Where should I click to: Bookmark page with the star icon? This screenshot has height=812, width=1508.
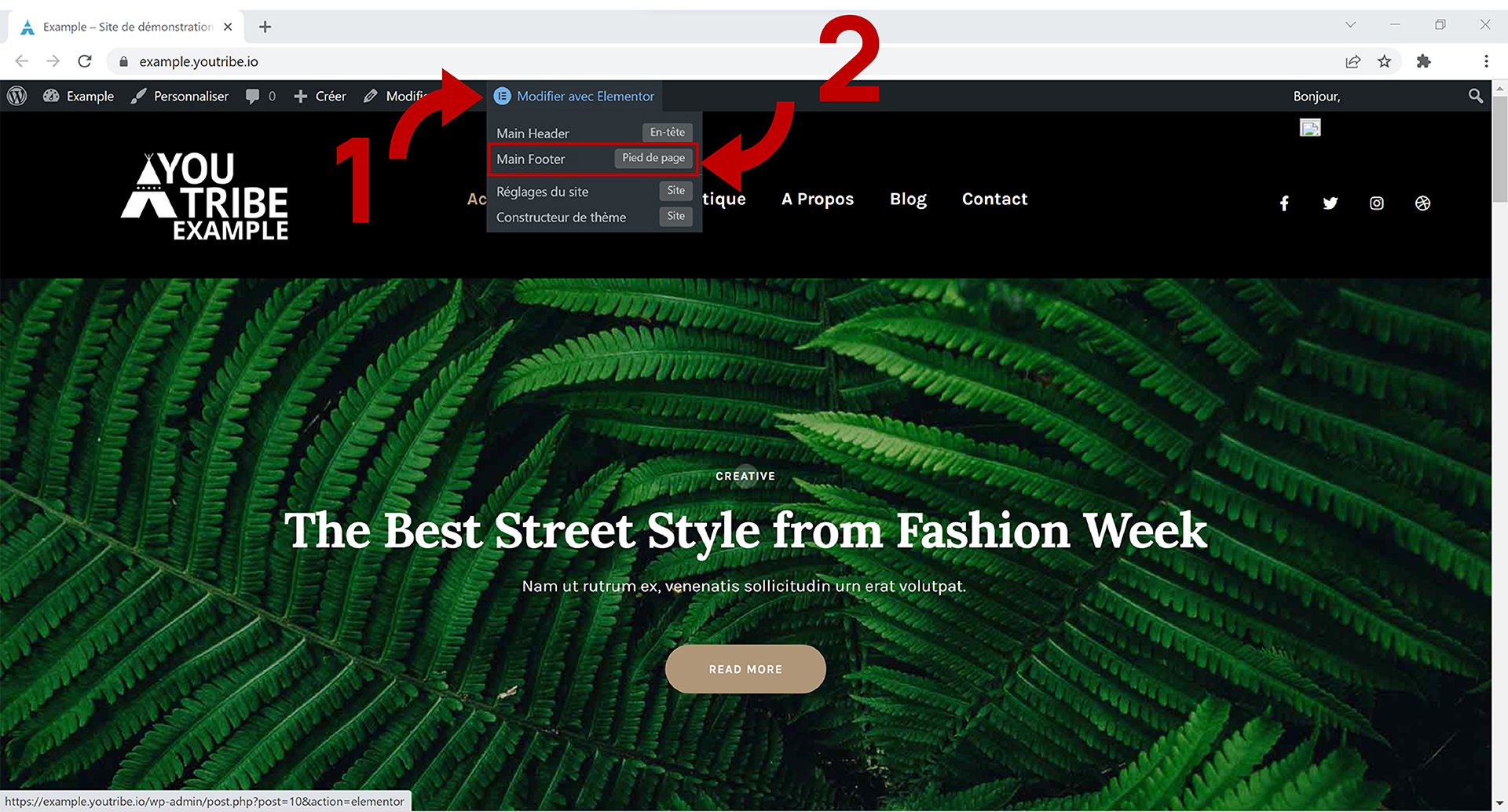(1384, 61)
